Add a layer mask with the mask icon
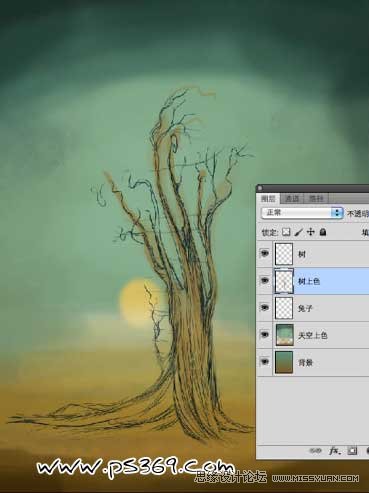 point(352,451)
